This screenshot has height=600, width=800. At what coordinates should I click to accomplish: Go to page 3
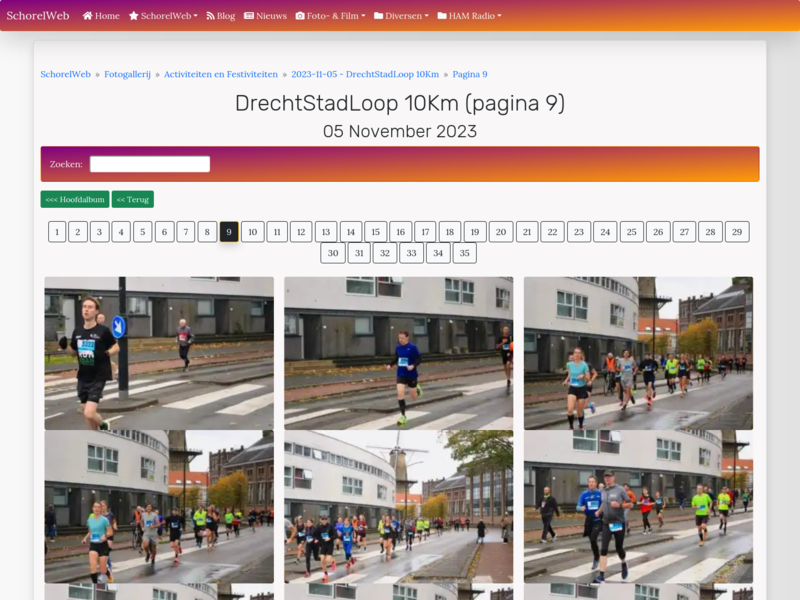[99, 232]
